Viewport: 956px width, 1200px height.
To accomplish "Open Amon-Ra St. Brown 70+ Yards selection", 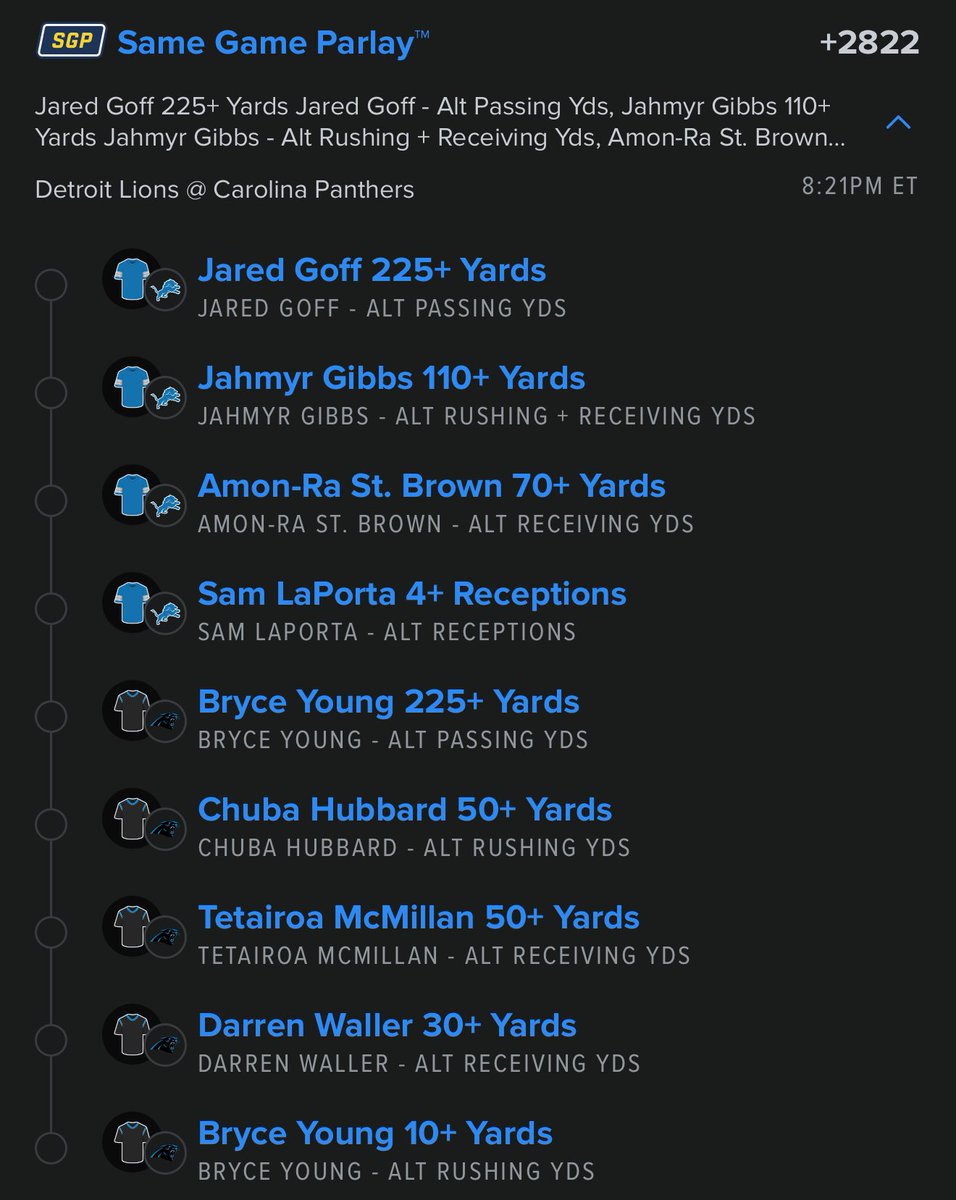I will point(432,486).
